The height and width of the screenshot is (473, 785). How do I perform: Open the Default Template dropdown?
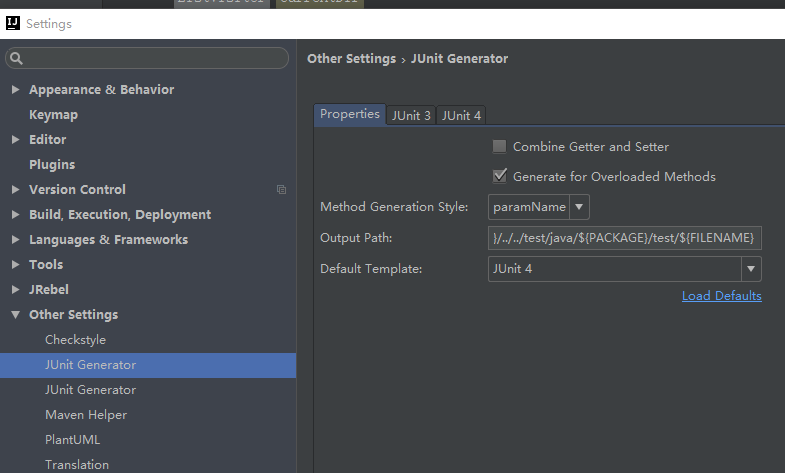[751, 269]
